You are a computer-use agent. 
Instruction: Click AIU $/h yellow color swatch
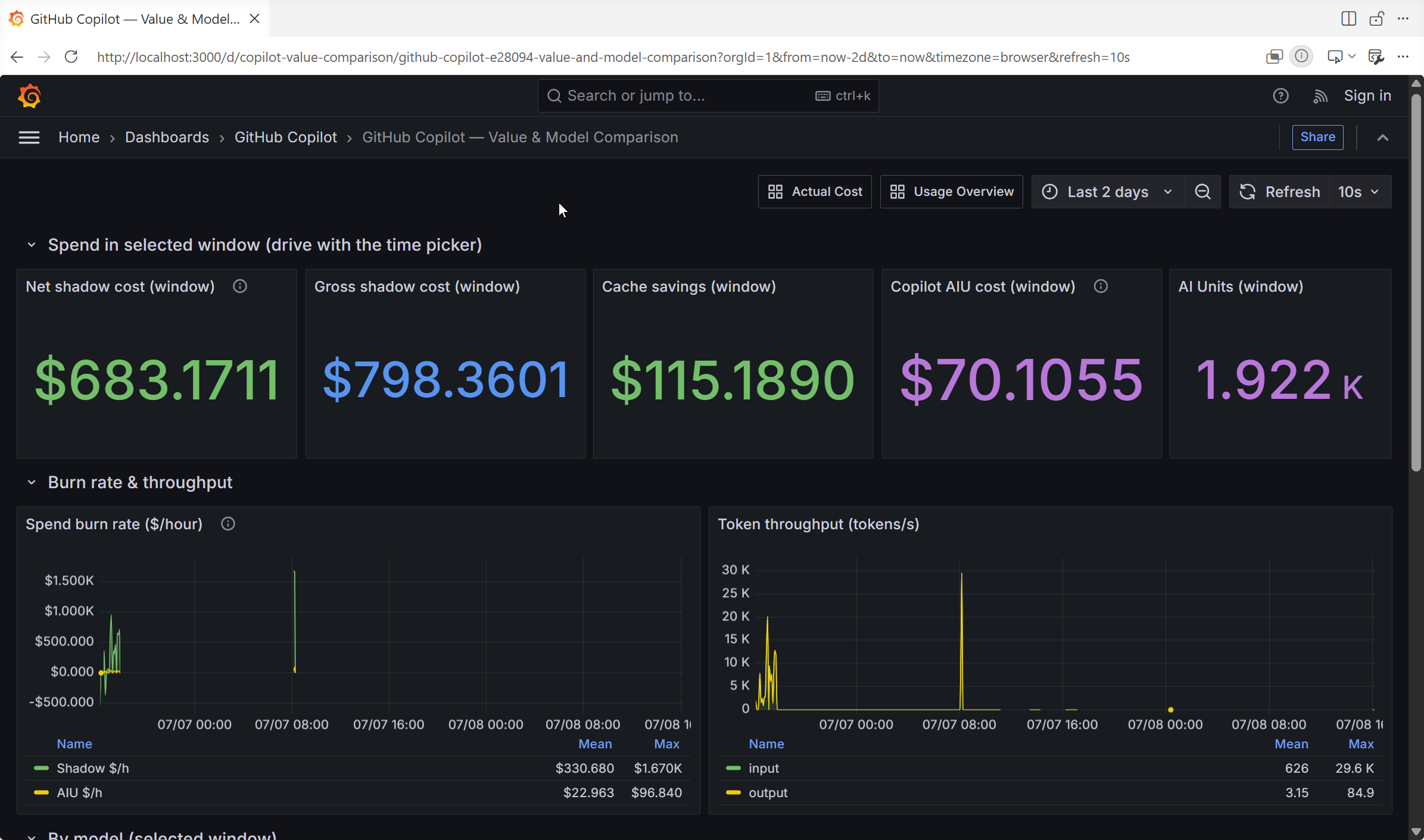coord(41,792)
